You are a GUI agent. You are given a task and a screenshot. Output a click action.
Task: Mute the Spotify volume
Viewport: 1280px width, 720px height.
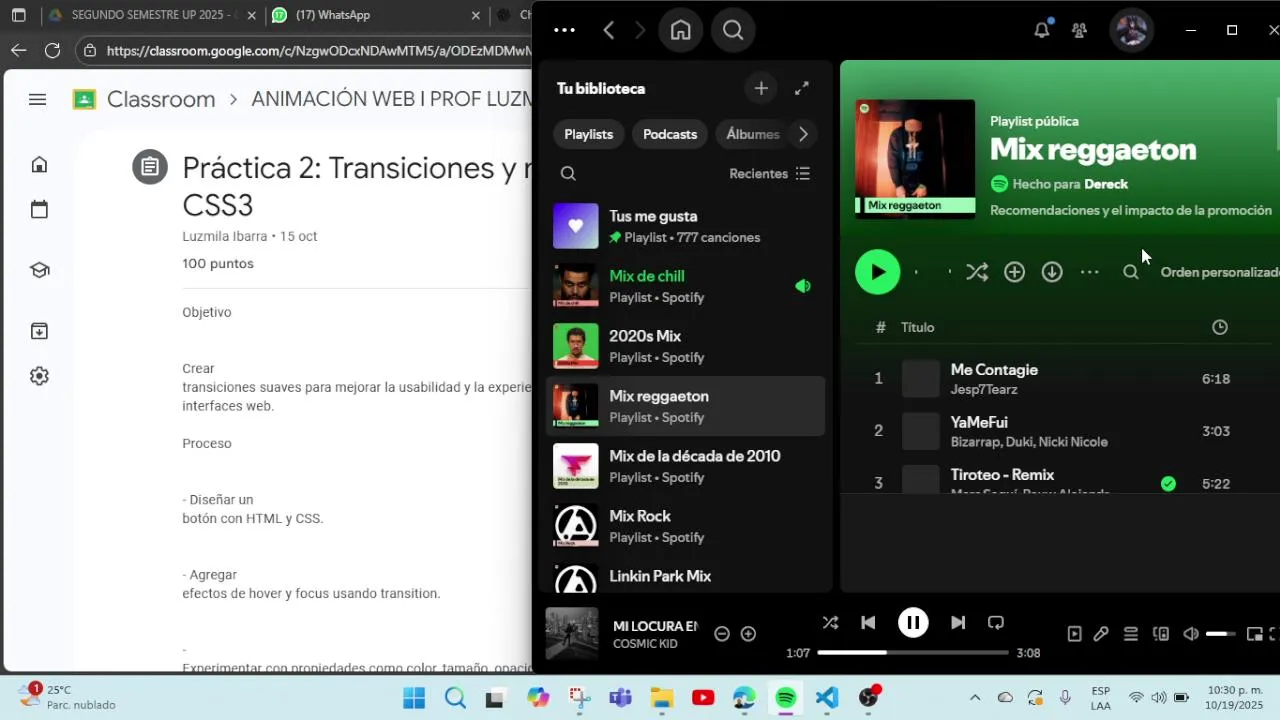click(1190, 634)
